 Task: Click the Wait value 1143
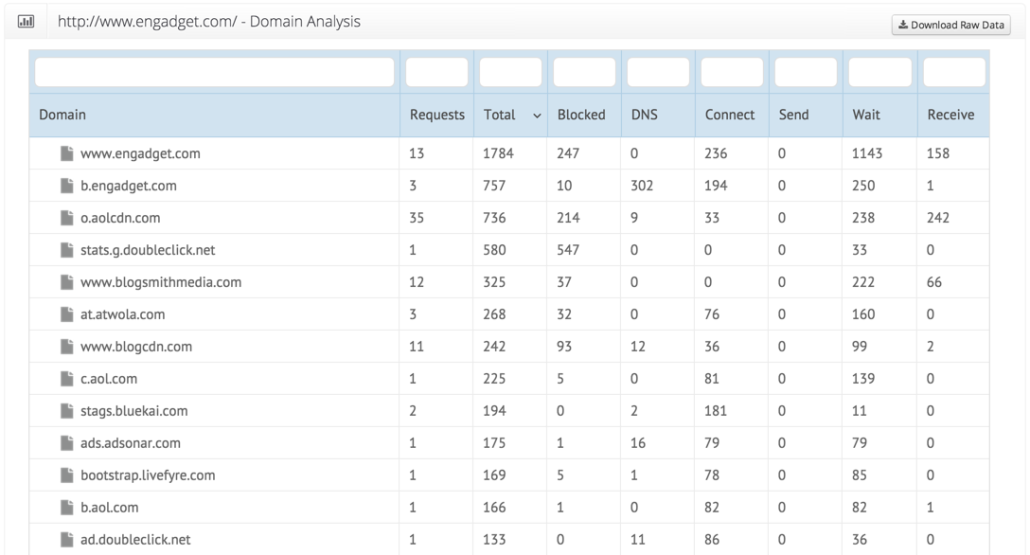tap(867, 154)
